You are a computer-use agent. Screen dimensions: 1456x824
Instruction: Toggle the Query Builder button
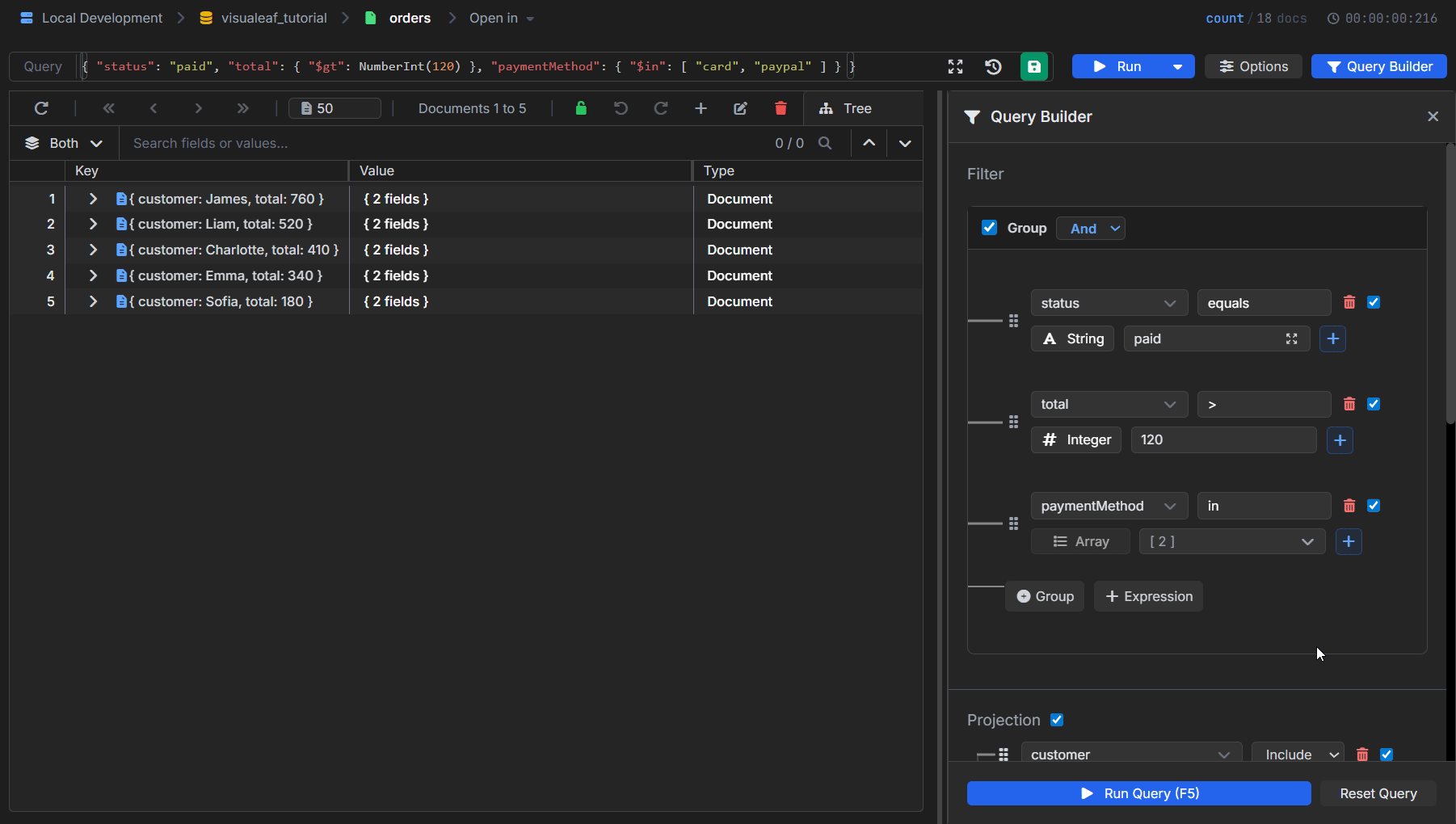coord(1379,66)
